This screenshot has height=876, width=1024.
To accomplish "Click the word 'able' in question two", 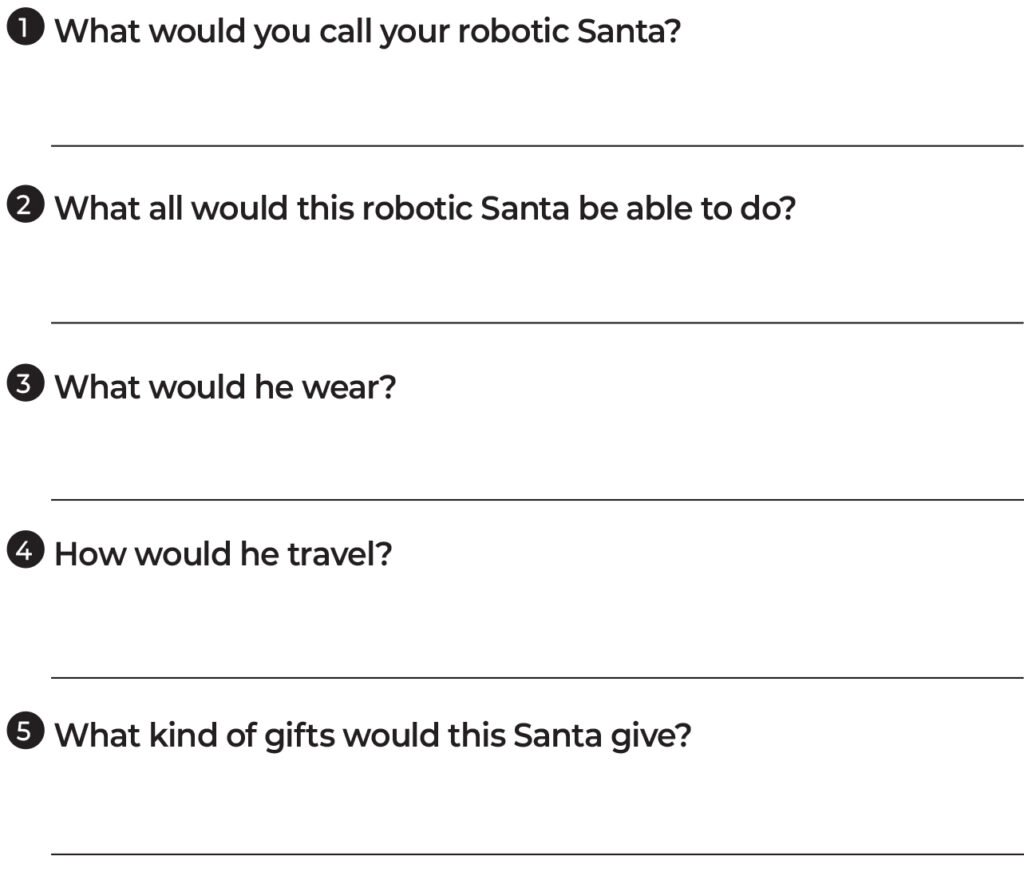I will click(664, 209).
